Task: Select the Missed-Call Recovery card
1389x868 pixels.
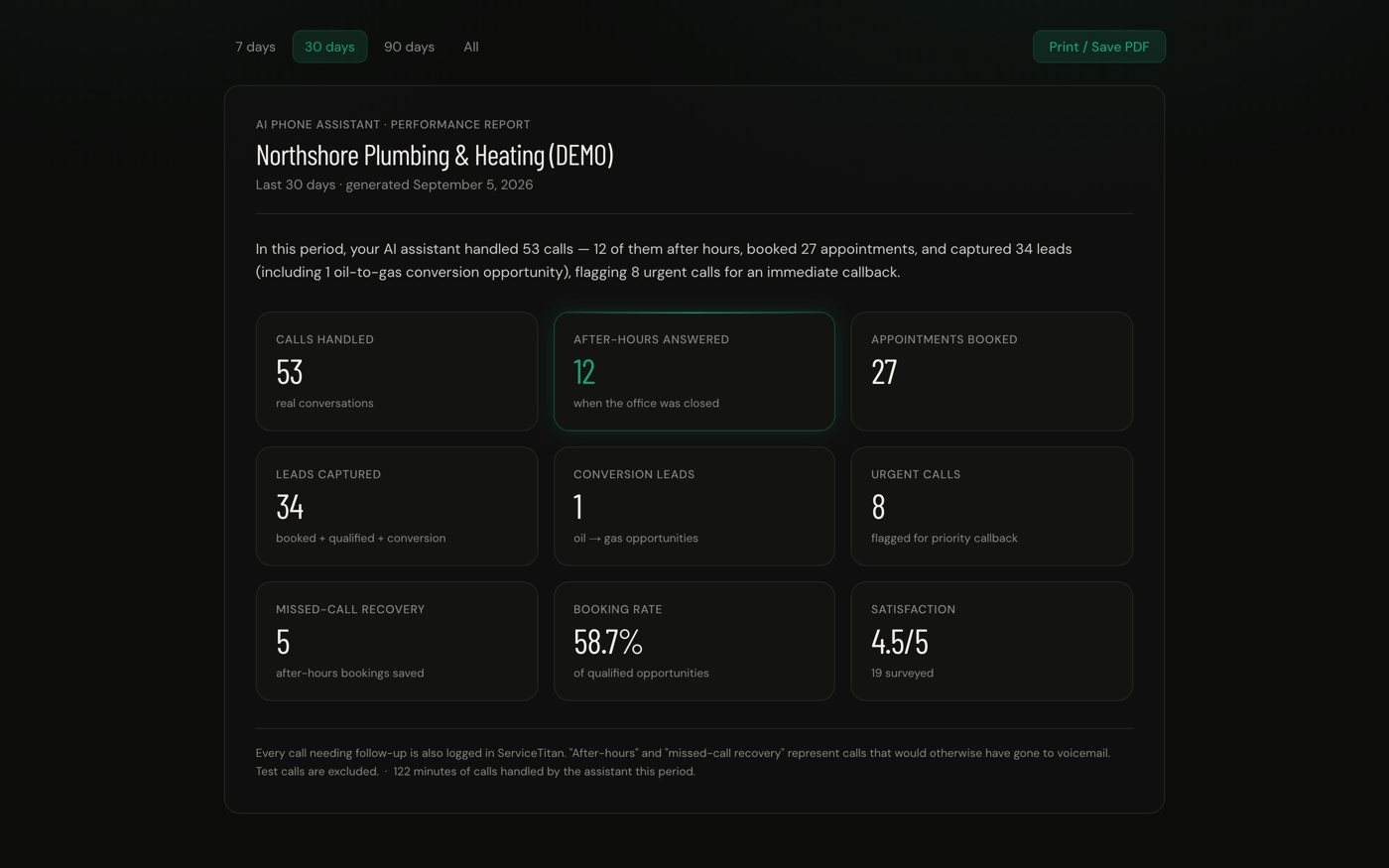Action: [x=397, y=641]
